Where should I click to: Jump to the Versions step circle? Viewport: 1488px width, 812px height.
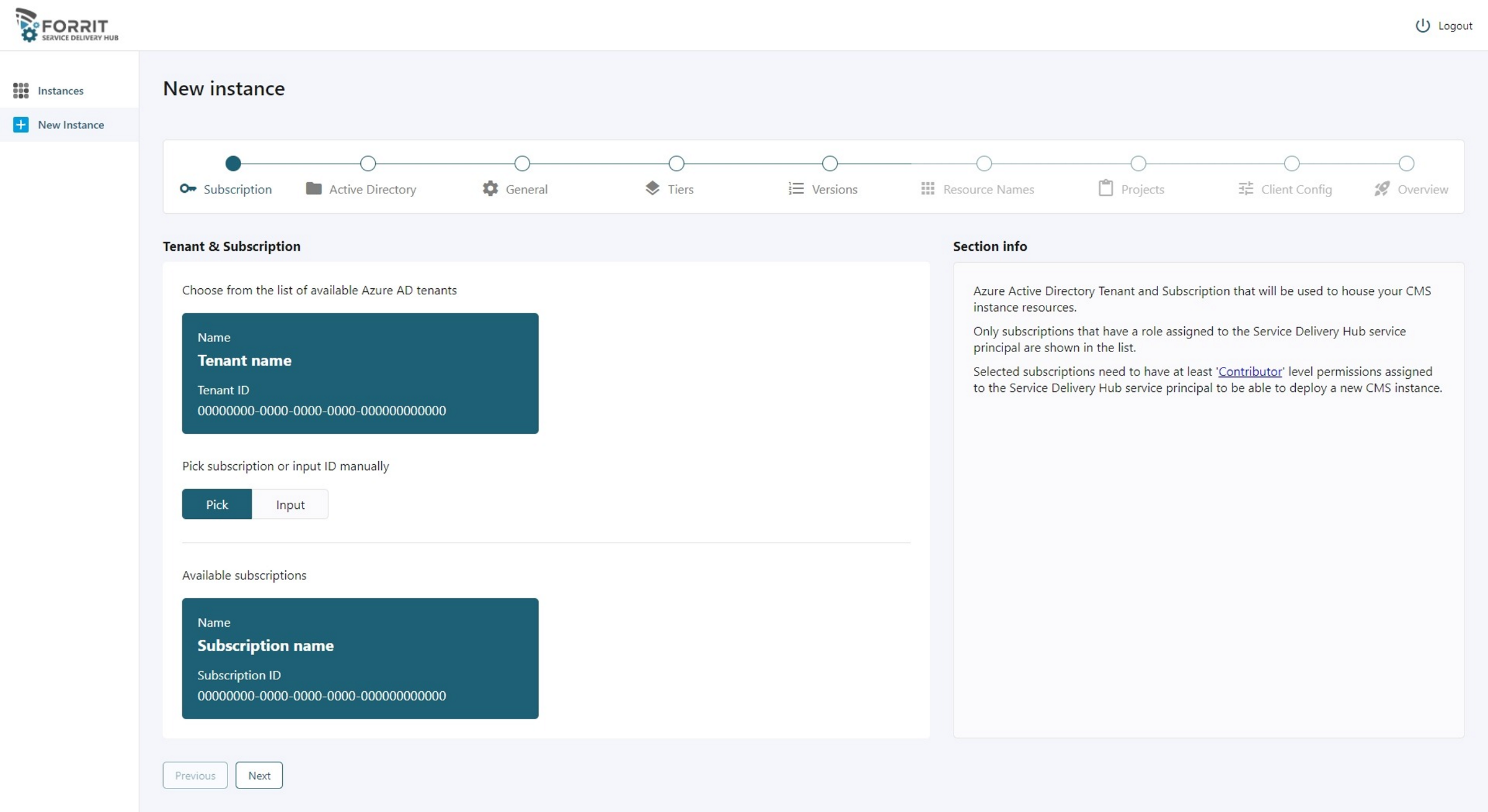(x=830, y=164)
